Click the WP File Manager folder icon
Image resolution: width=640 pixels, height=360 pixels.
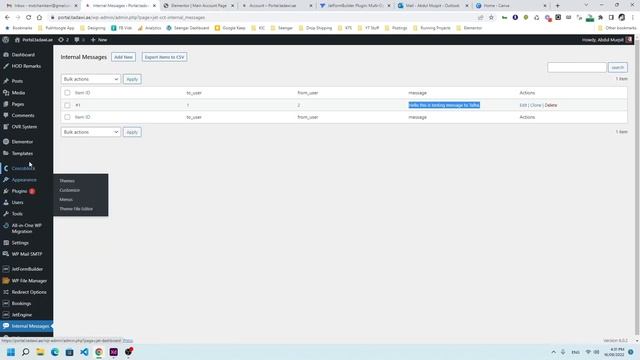click(6, 281)
